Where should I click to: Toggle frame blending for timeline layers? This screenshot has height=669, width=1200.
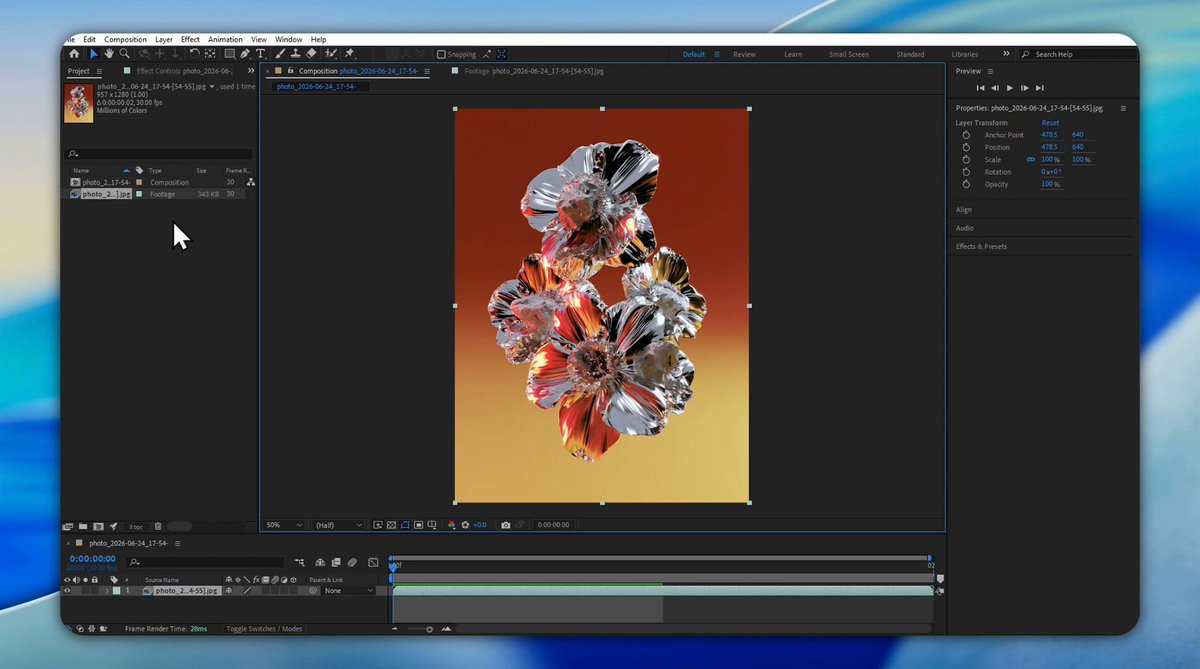336,562
